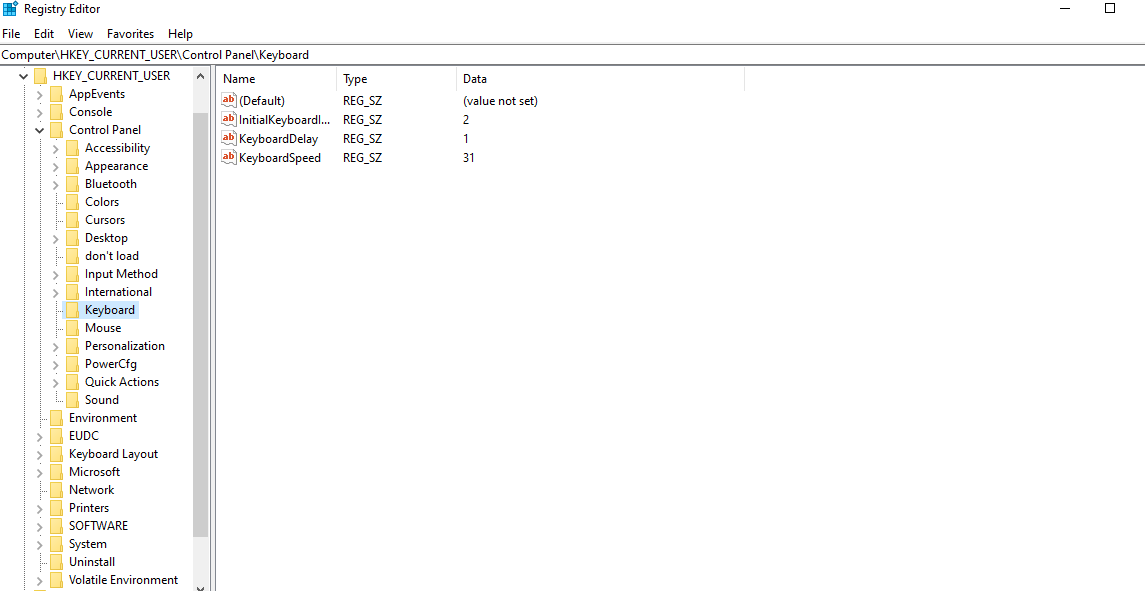Click the Cursors folder icon
The image size is (1145, 591).
pos(72,220)
